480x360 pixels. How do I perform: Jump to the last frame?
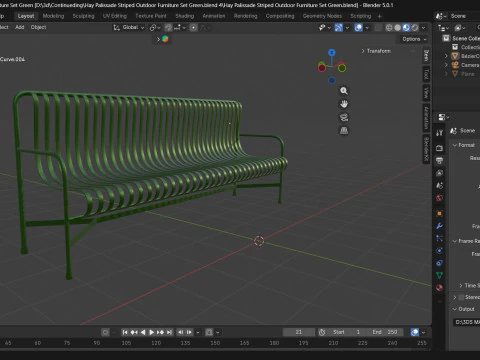tap(169, 332)
